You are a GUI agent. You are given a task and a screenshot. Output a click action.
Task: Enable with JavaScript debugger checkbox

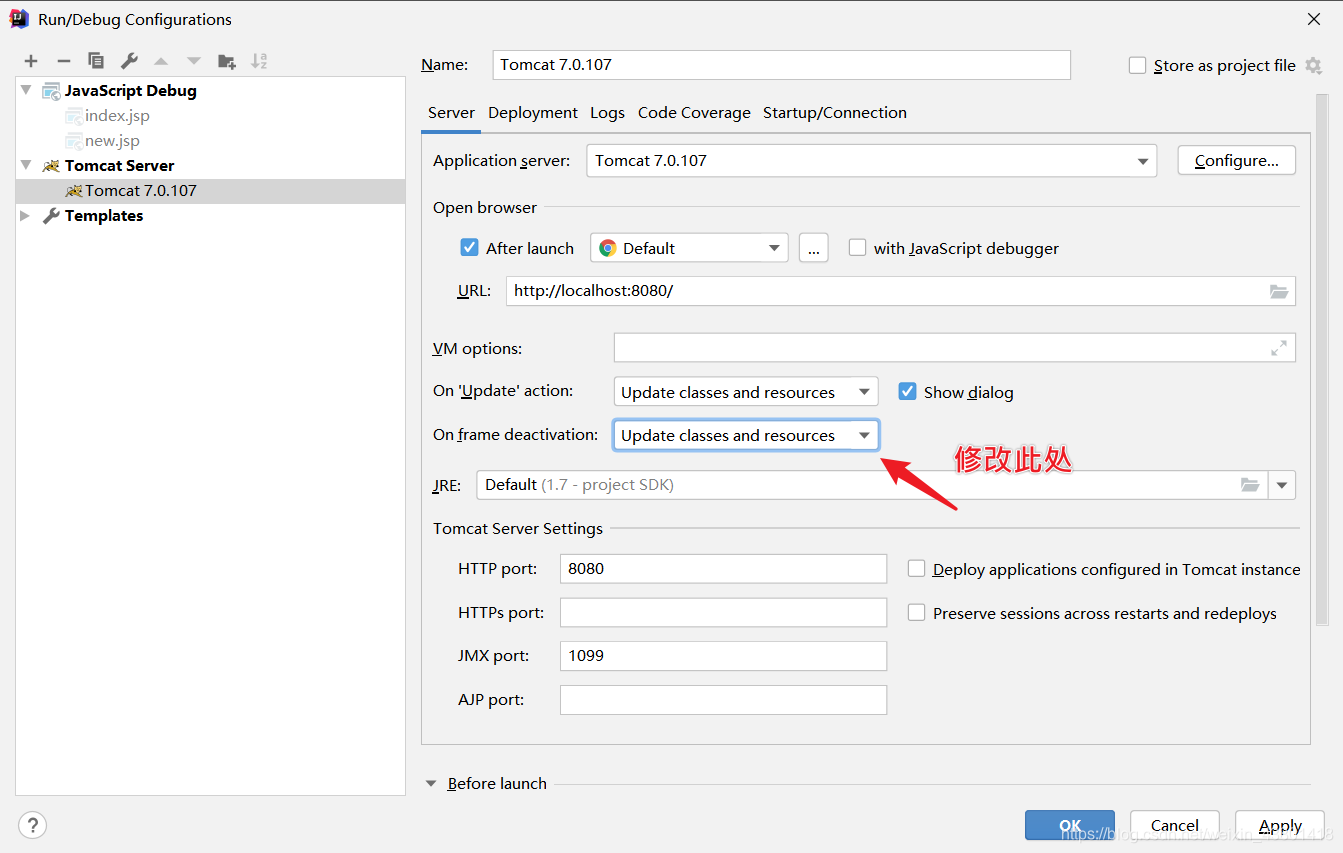[857, 248]
